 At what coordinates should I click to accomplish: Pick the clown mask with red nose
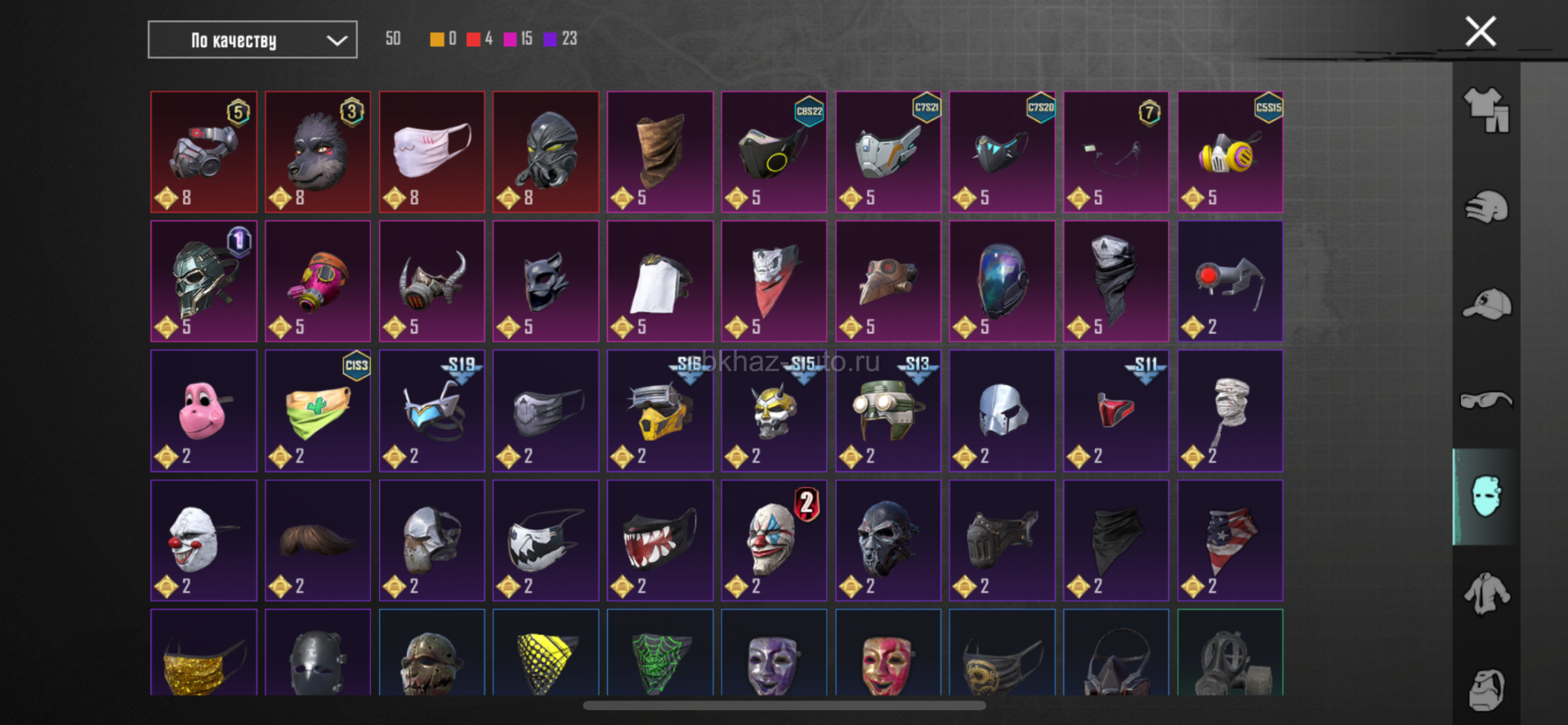pyautogui.click(x=203, y=540)
